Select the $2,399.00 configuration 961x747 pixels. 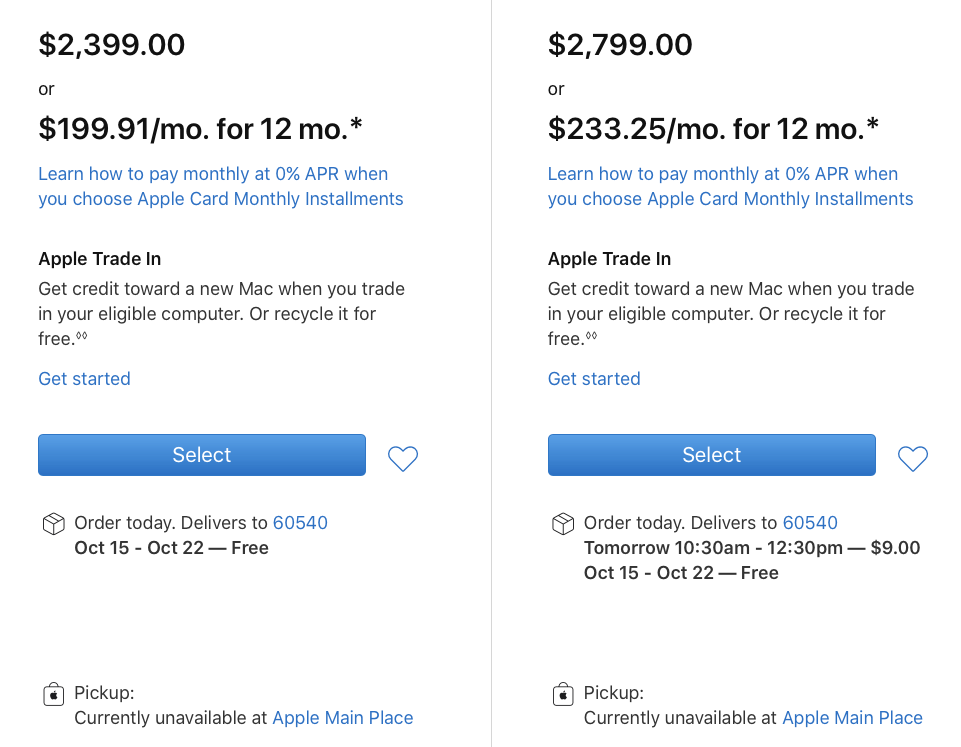pos(202,455)
